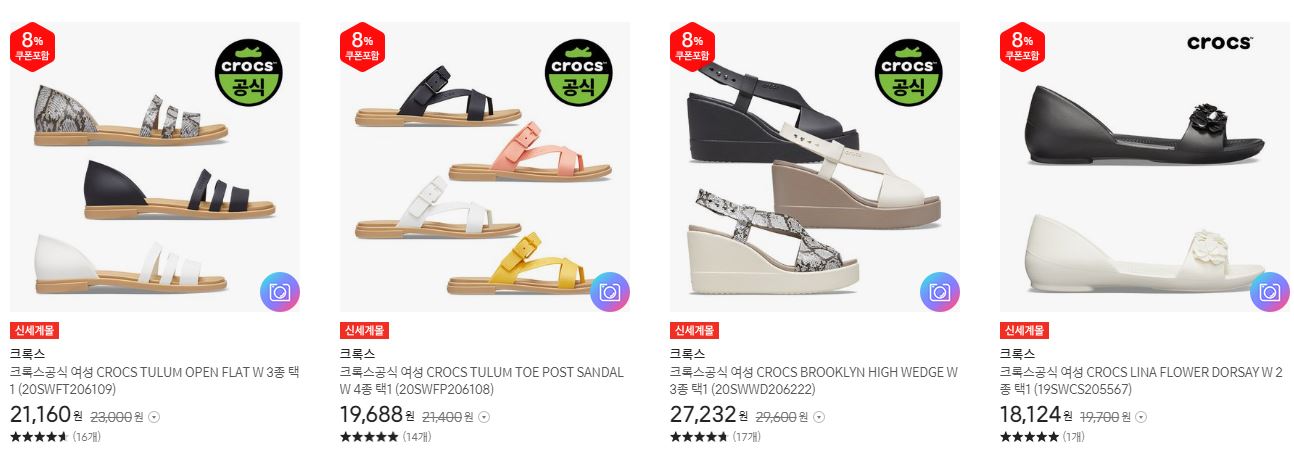Select the Lina Flower Dorsay product thumbnail

point(1145,167)
